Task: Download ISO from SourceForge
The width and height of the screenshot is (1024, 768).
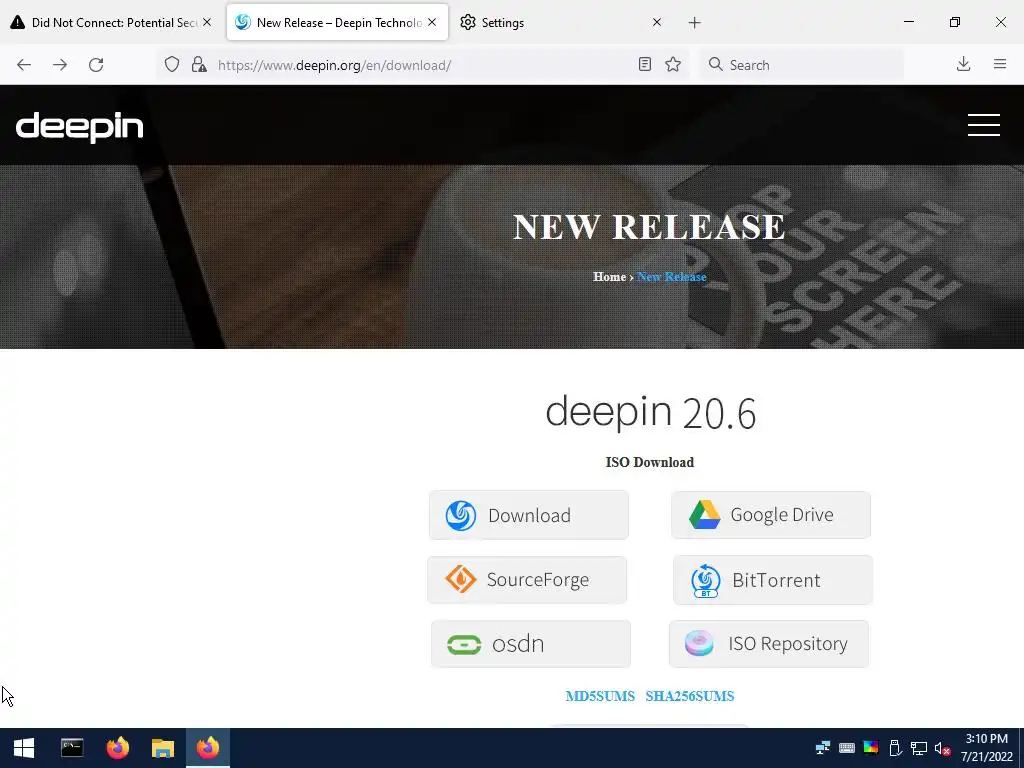Action: click(x=527, y=580)
